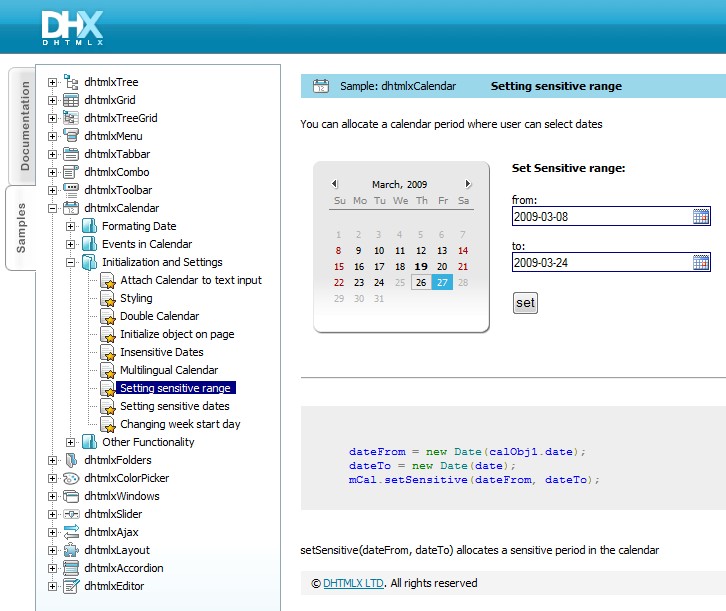Click the dhtmlxGrid table icon
This screenshot has width=726, height=611.
[x=71, y=100]
